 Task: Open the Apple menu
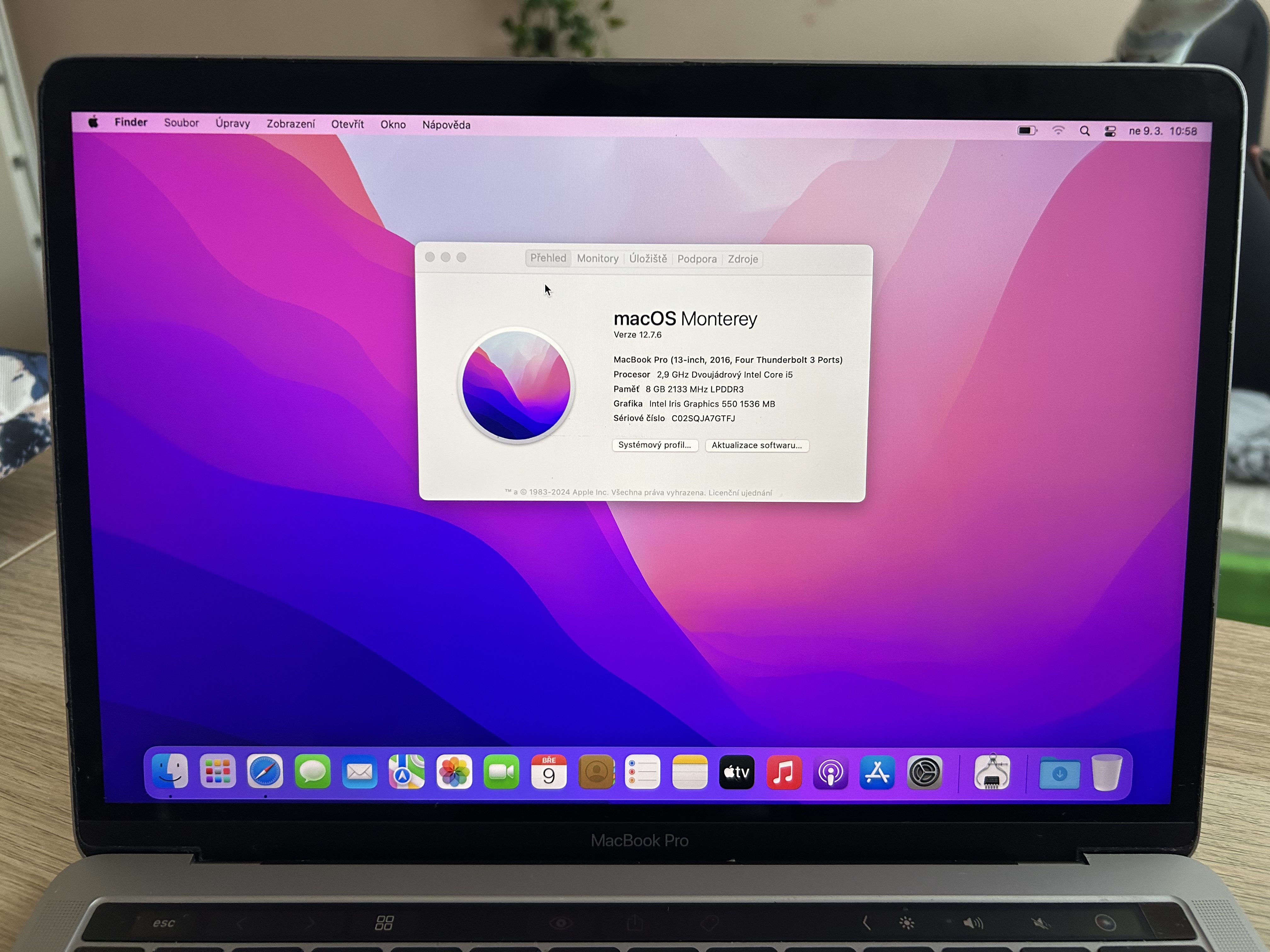(x=94, y=122)
